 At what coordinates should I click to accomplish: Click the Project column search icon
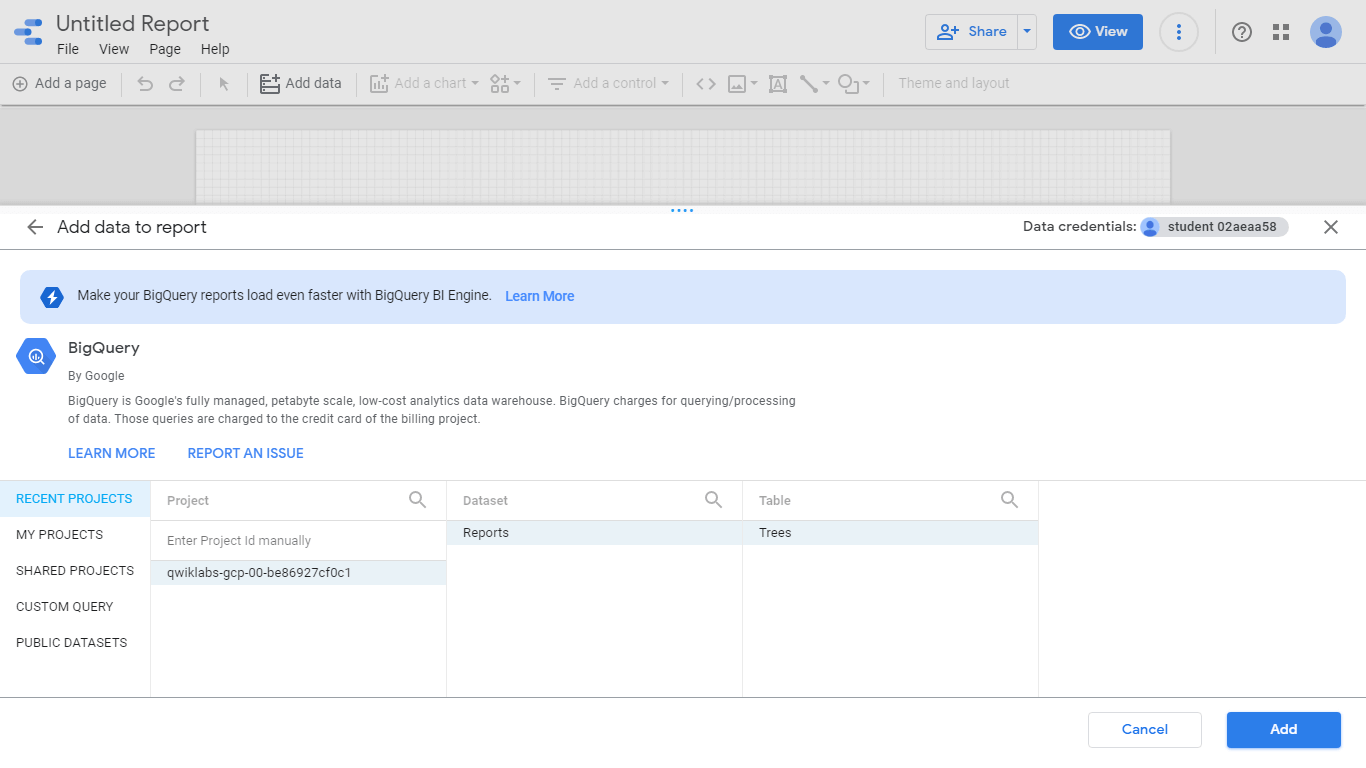click(418, 500)
